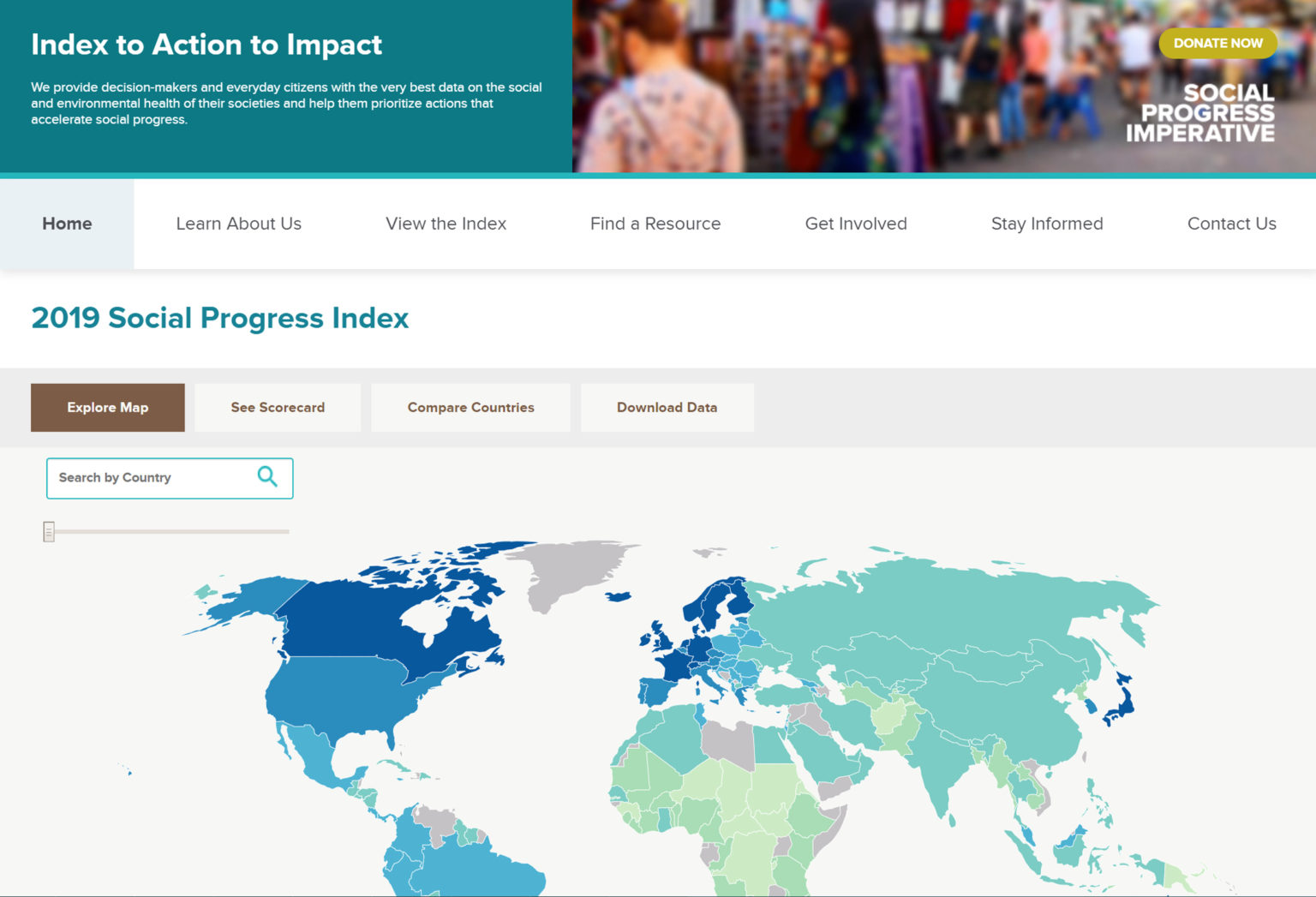Click the Donate Now button
1316x897 pixels.
[1217, 43]
